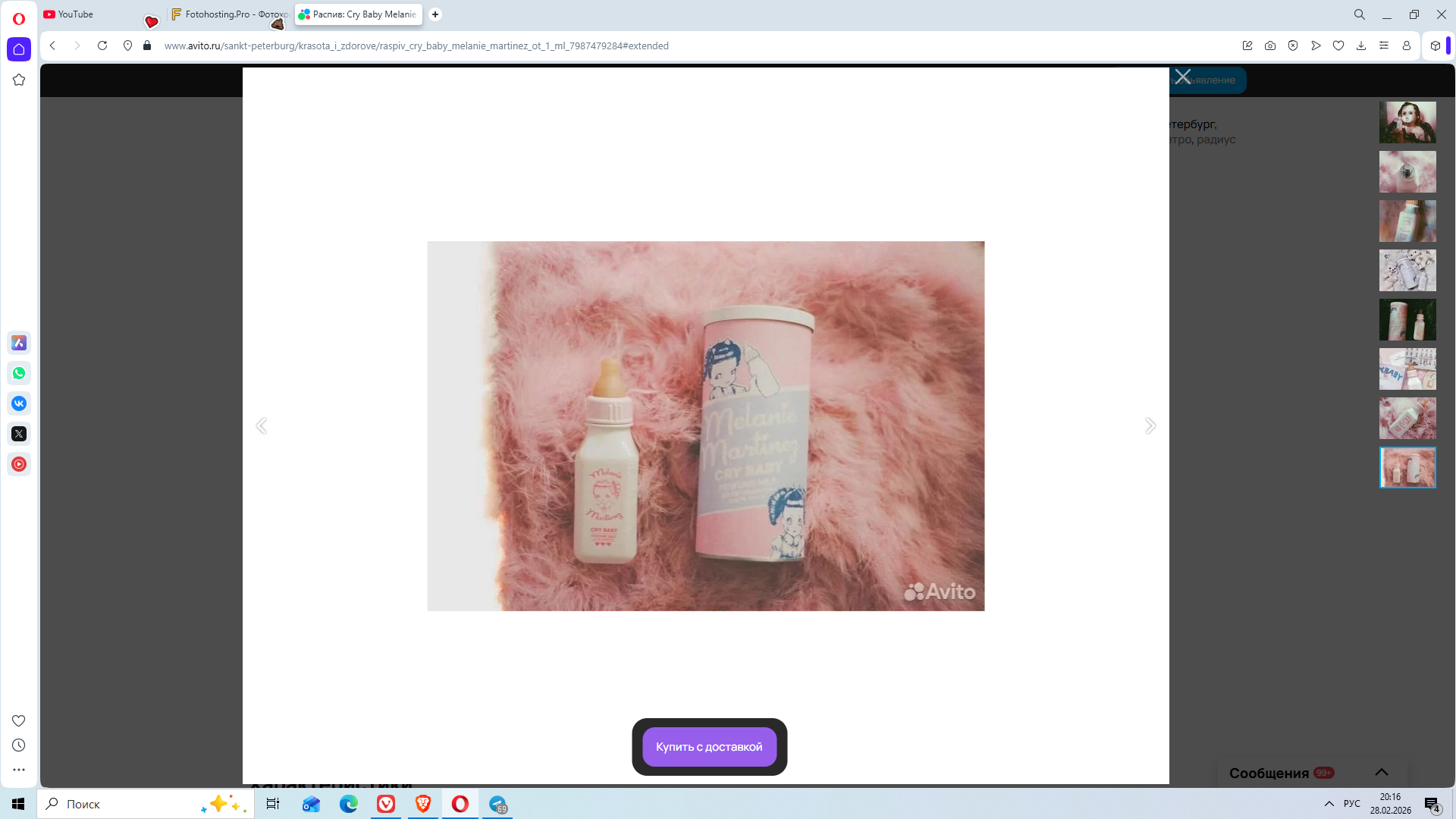Open sidebar bookmarks star icon
Screen dimensions: 1456x819
click(19, 80)
